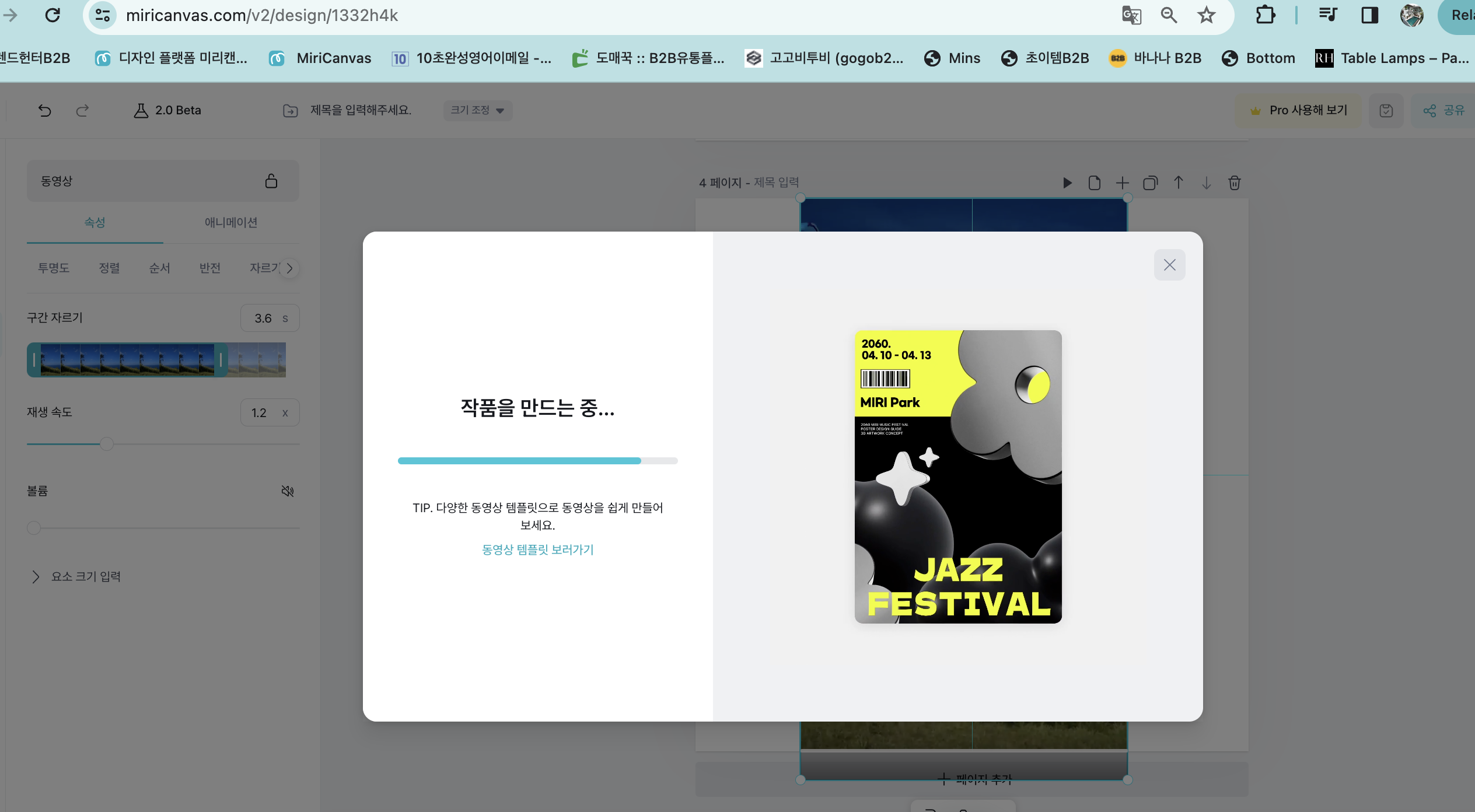
Task: Click the 공유 share button
Action: point(1443,110)
